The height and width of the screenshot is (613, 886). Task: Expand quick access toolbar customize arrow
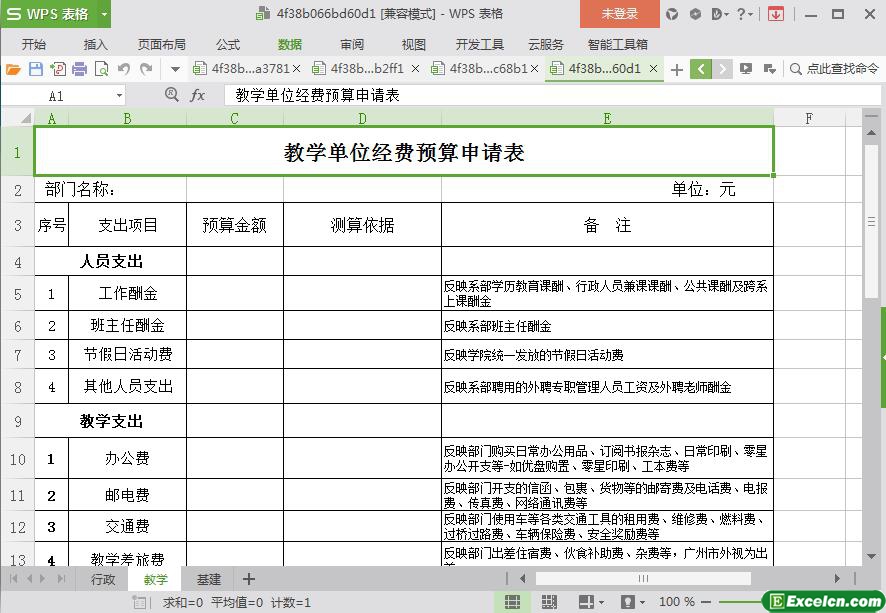point(175,69)
